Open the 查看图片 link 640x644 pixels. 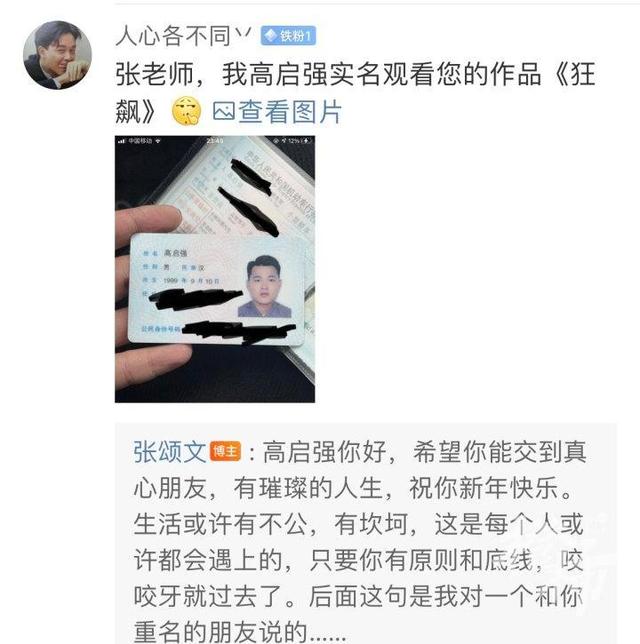(277, 111)
